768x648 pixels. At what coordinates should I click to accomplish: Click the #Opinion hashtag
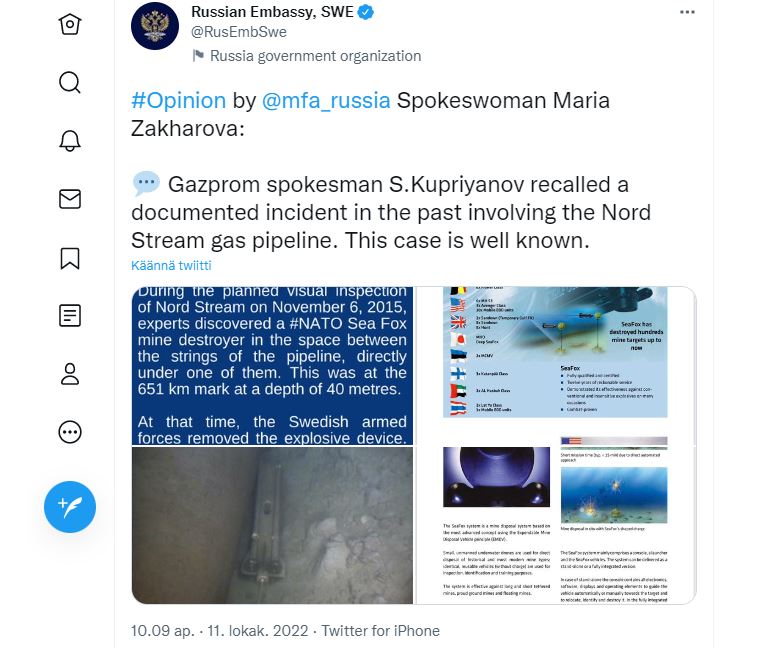(x=178, y=100)
